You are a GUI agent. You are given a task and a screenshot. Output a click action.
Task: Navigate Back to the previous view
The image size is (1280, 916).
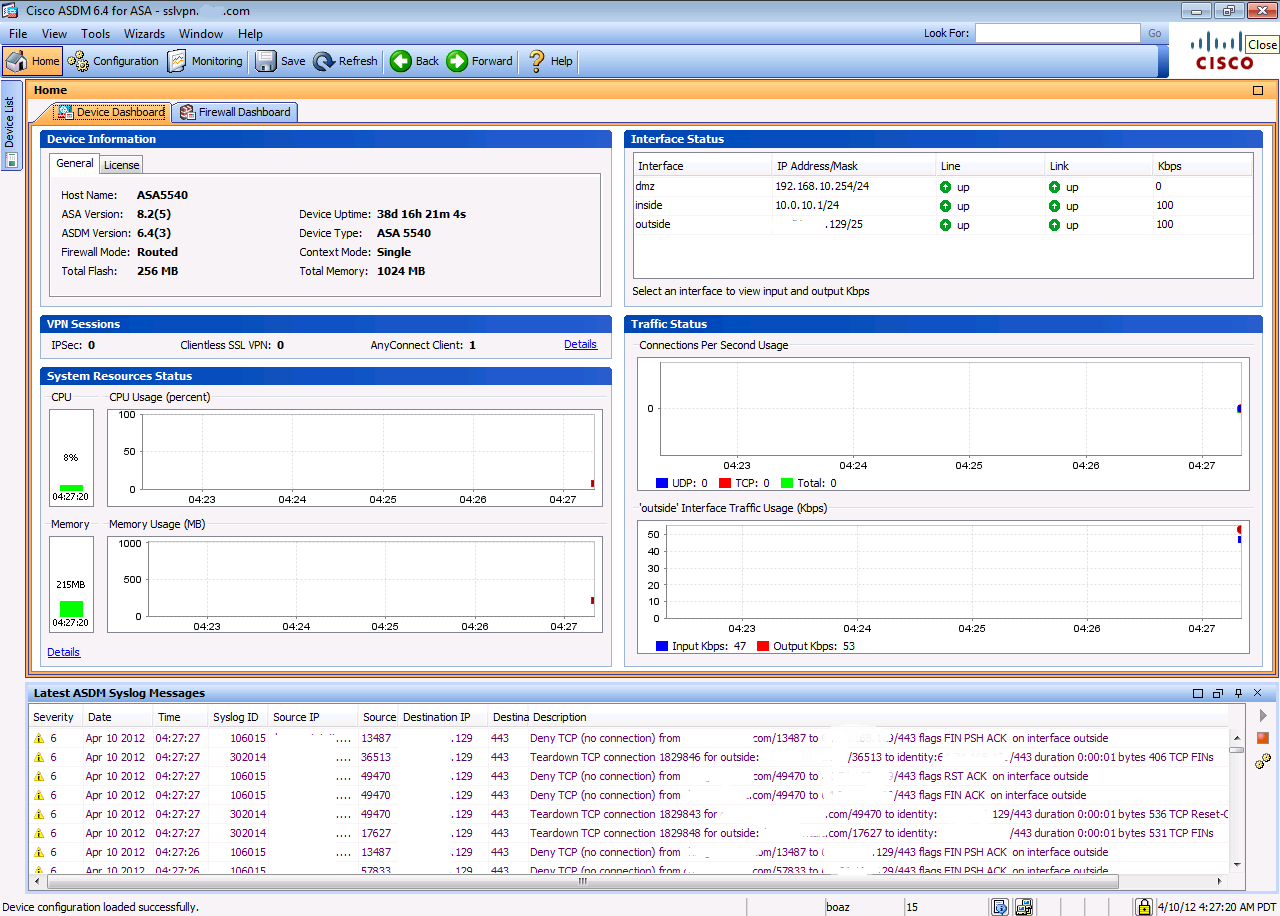coord(413,60)
